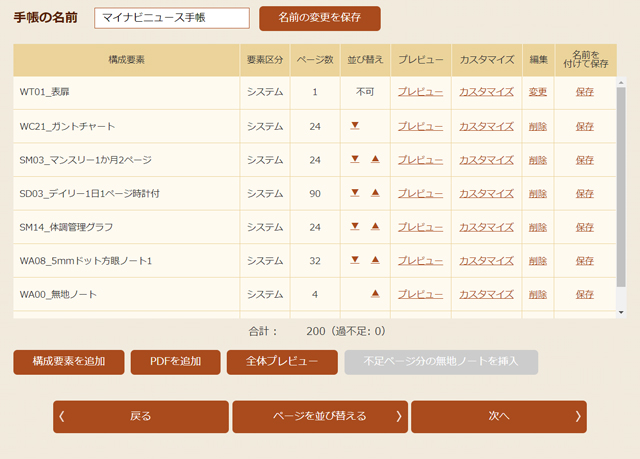Click 削除 for SM03_マンスリー row

[538, 160]
